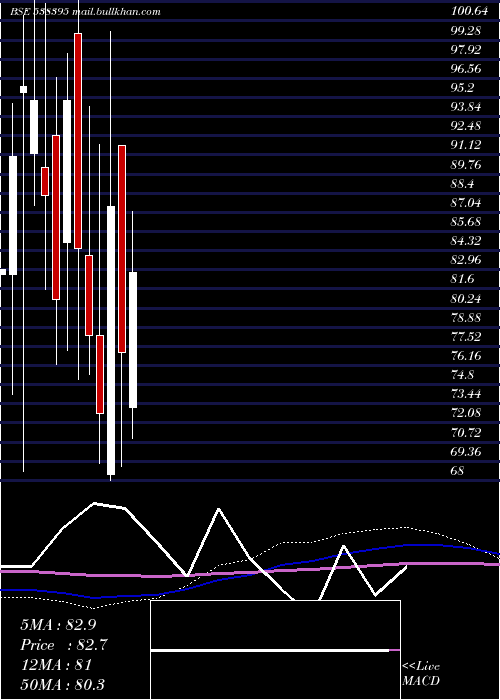
Task: Click price axis label 96.56
Action: pyautogui.click(x=466, y=69)
